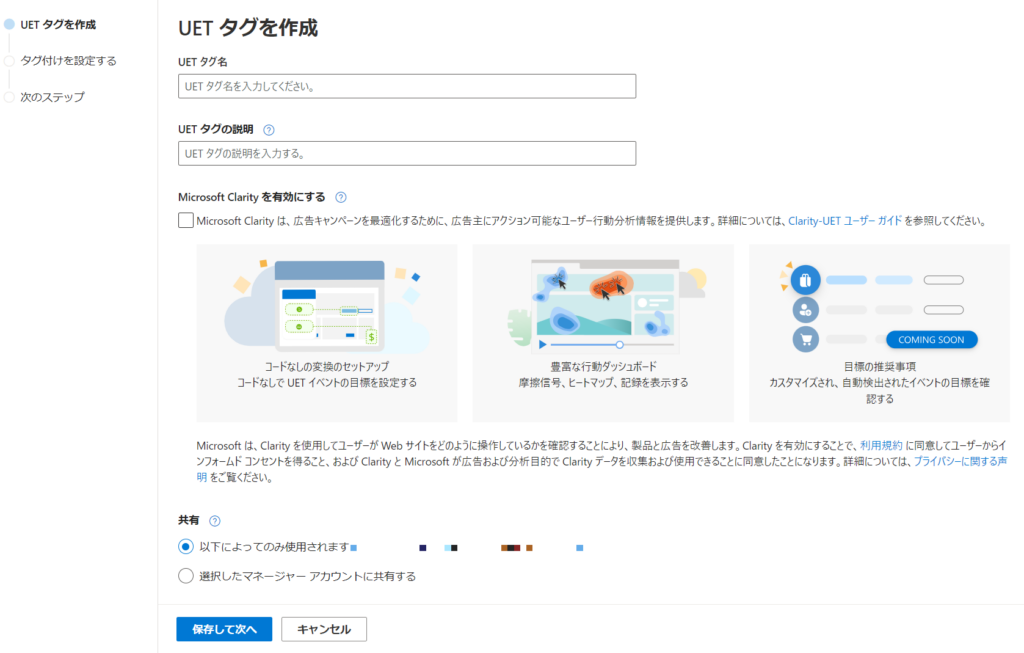Click the playback slider knob in dashboard illustration
The height and width of the screenshot is (653, 1024).
pyautogui.click(x=619, y=344)
